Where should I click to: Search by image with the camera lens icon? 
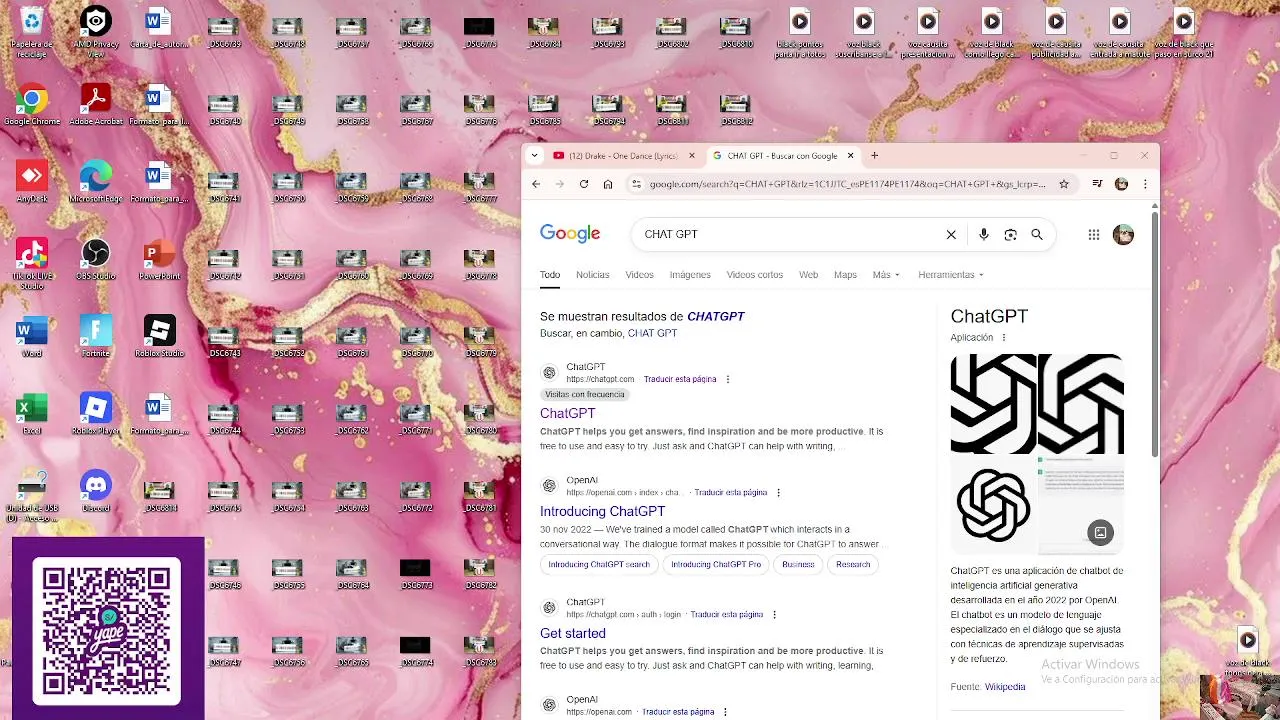pos(1010,234)
